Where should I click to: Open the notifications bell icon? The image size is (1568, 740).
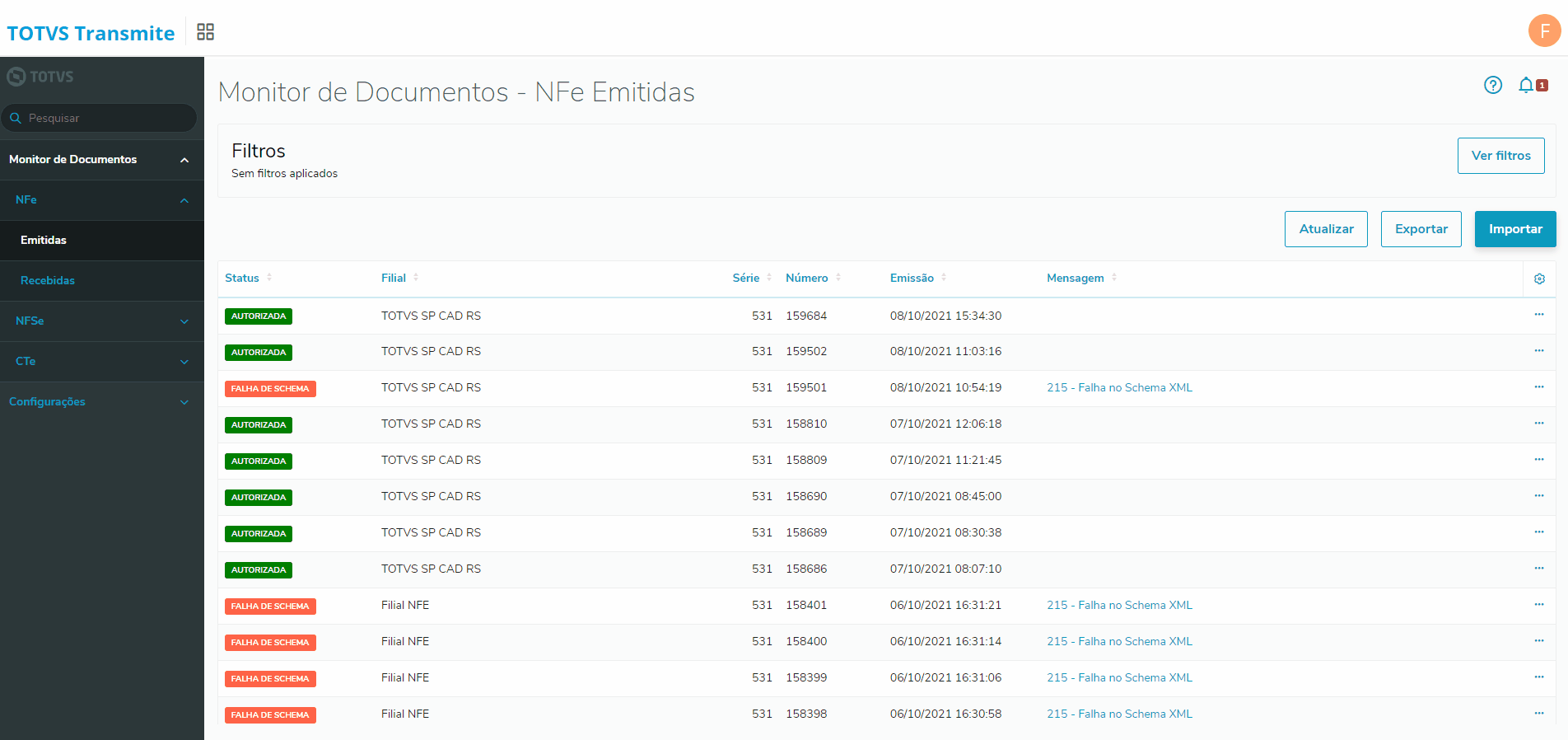click(x=1526, y=85)
